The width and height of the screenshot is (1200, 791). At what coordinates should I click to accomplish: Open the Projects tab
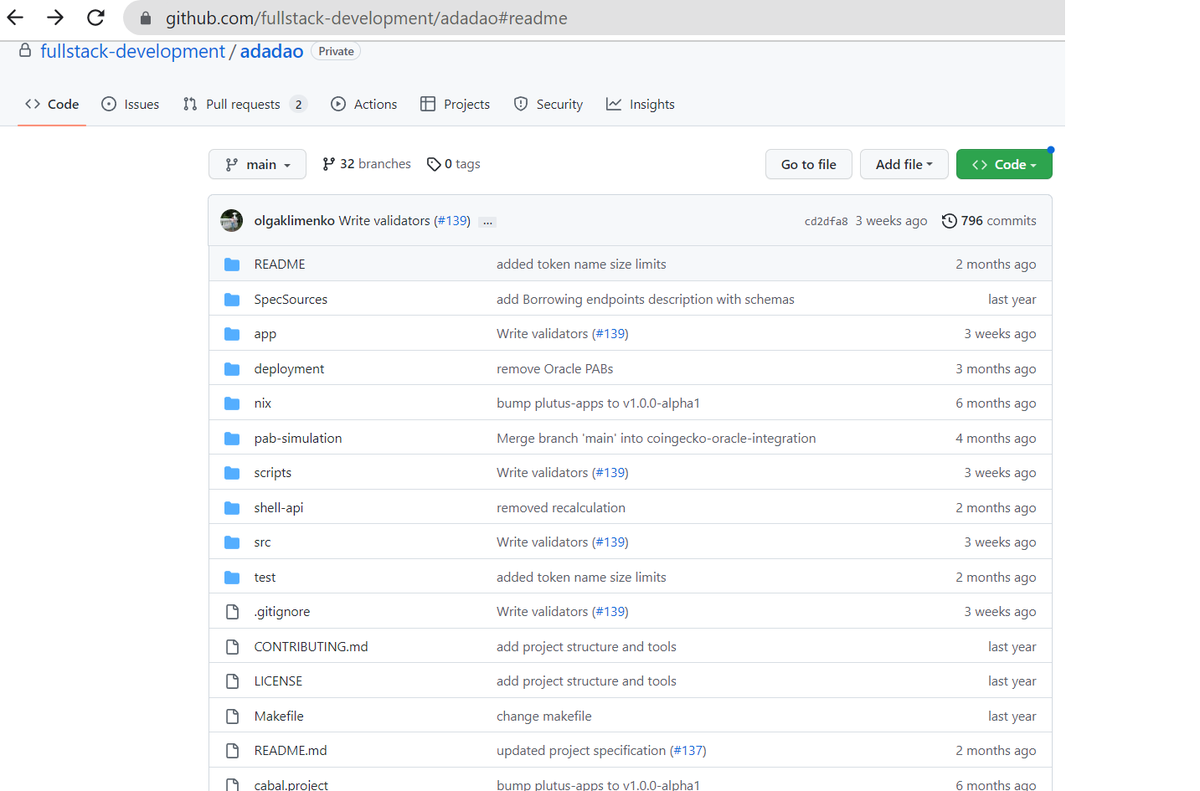pyautogui.click(x=455, y=104)
